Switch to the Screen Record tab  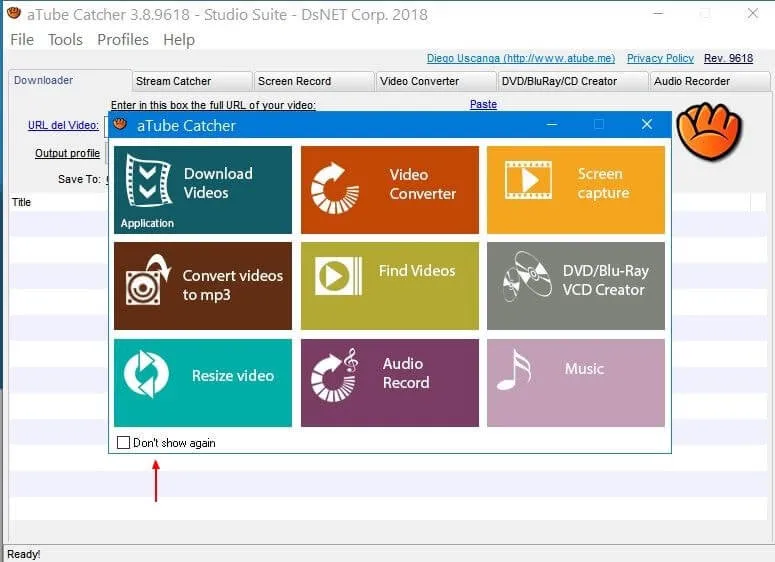coord(314,81)
